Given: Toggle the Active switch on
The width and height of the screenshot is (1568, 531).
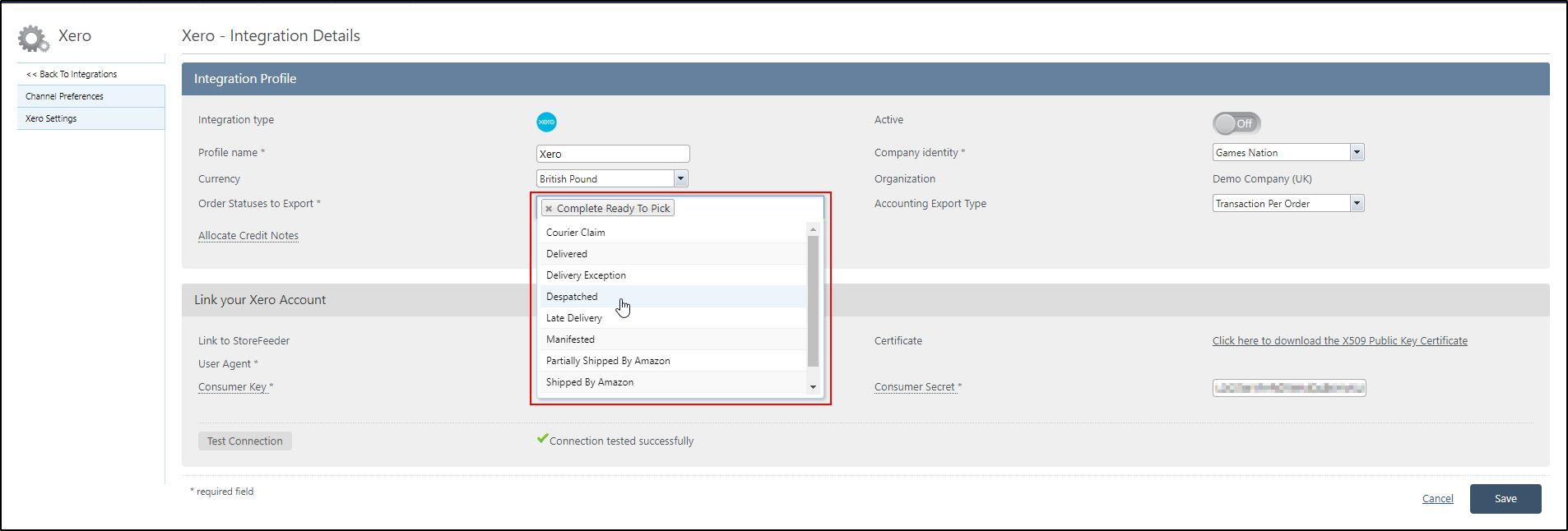Looking at the screenshot, I should (1236, 123).
